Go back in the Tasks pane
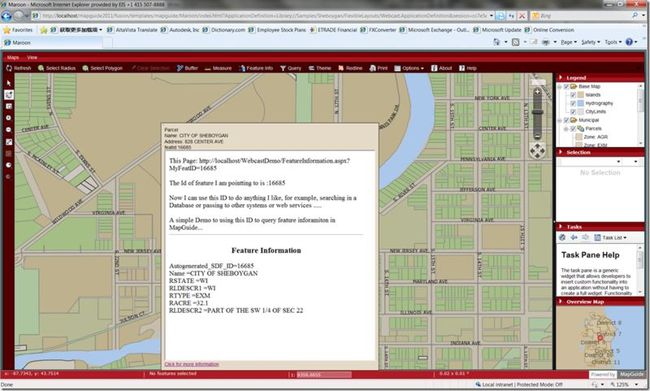Image resolution: width=650 pixels, height=391 pixels. [x=574, y=238]
